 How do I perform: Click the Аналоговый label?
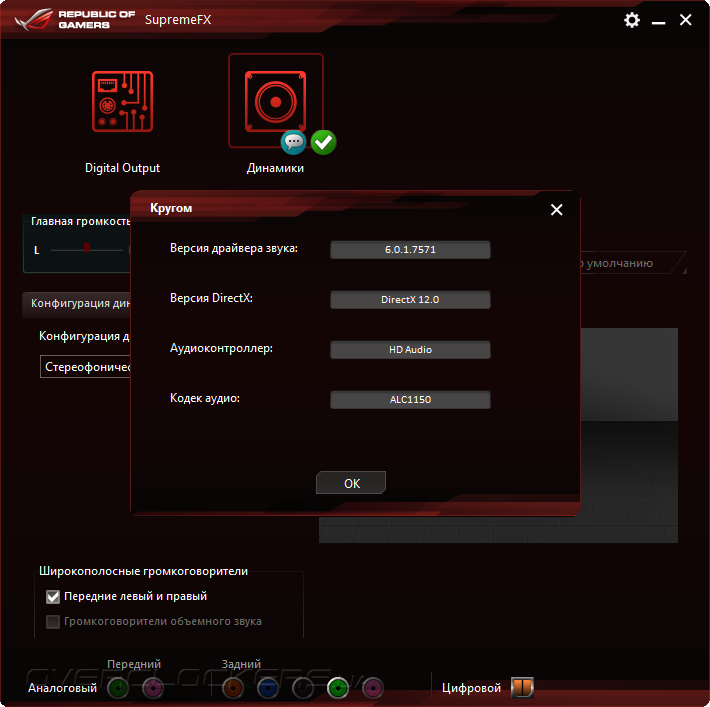click(62, 688)
